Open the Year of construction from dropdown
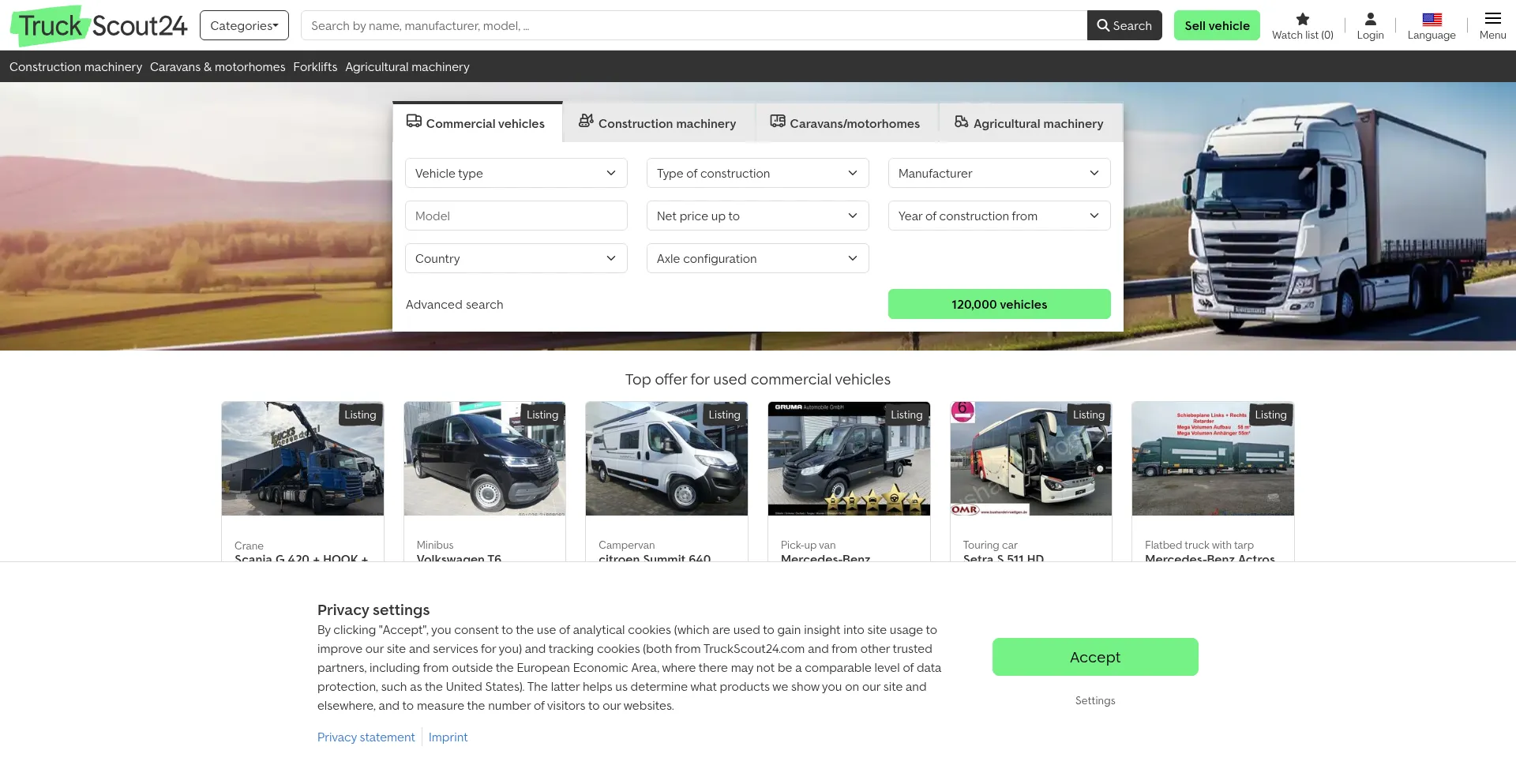 1000,216
